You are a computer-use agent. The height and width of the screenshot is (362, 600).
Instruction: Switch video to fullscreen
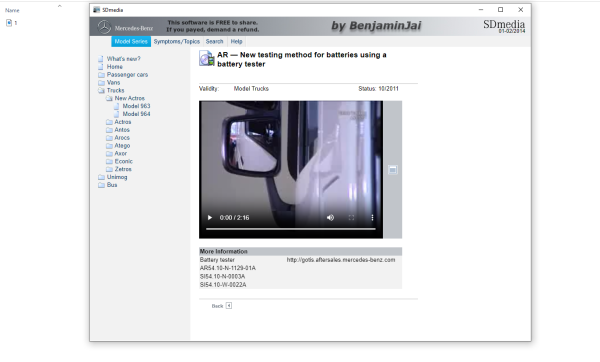click(x=351, y=217)
